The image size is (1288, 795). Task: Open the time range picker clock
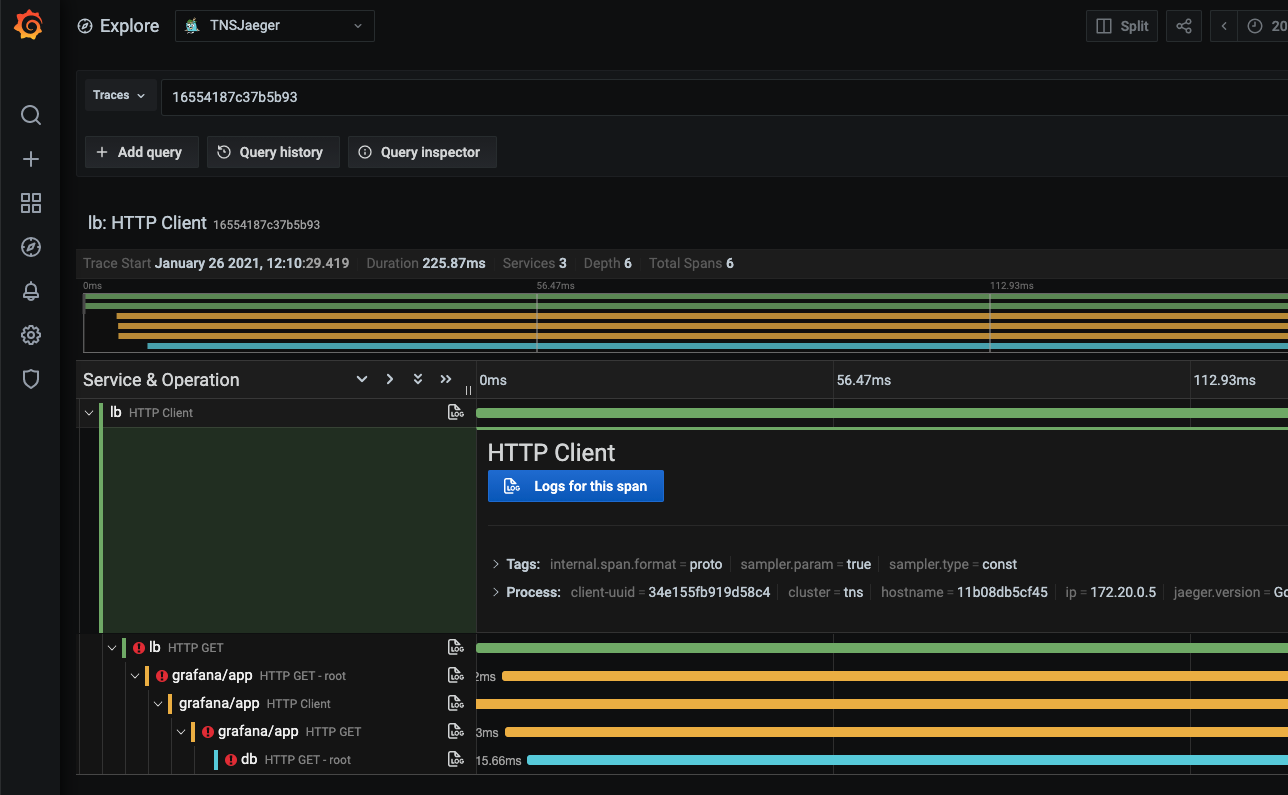(x=1264, y=26)
